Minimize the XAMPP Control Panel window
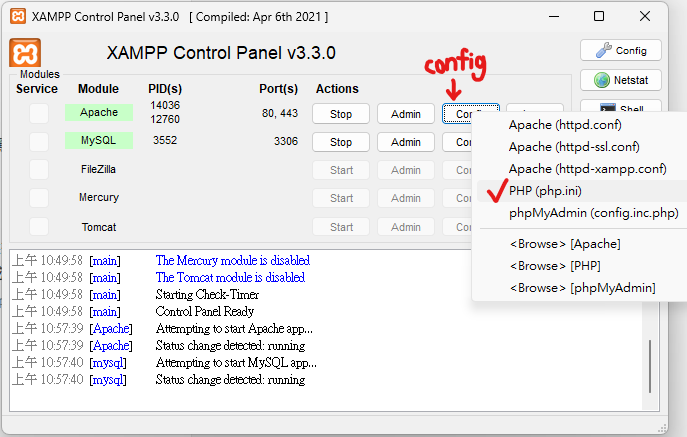 554,16
